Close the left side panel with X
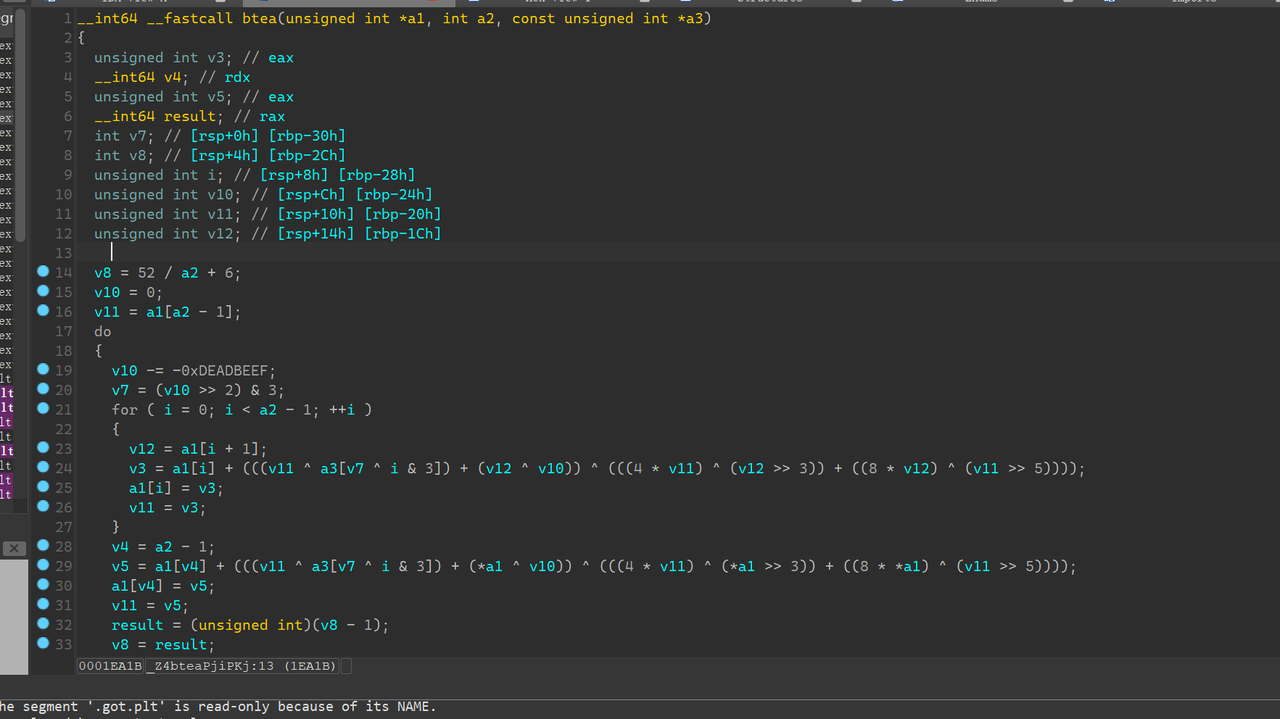1280x719 pixels. tap(13, 548)
